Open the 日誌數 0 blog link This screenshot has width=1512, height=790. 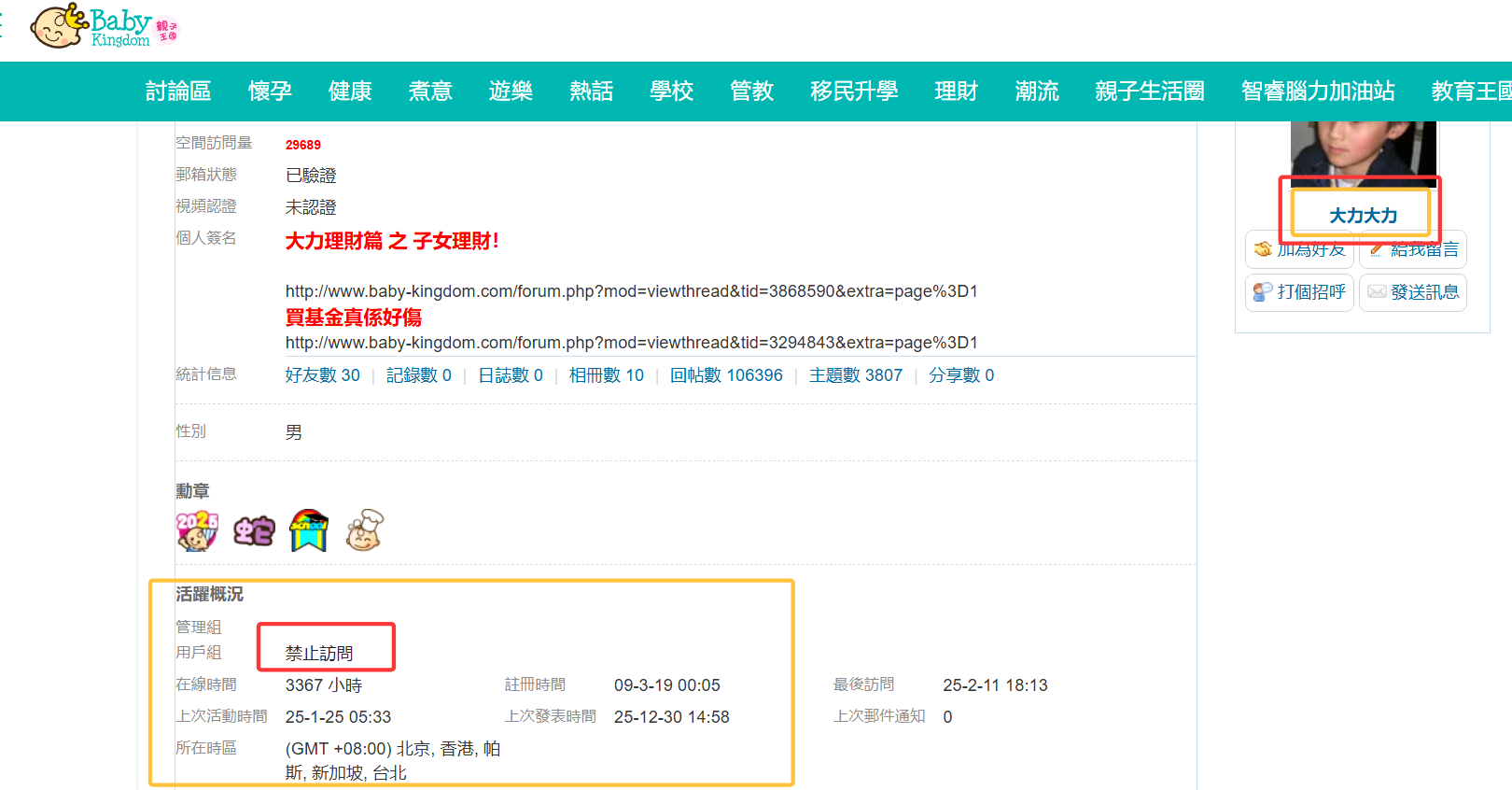point(510,375)
